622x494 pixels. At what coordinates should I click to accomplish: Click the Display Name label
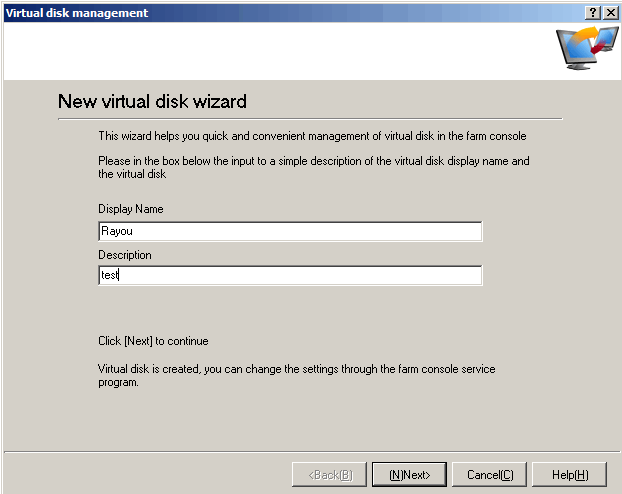click(131, 209)
